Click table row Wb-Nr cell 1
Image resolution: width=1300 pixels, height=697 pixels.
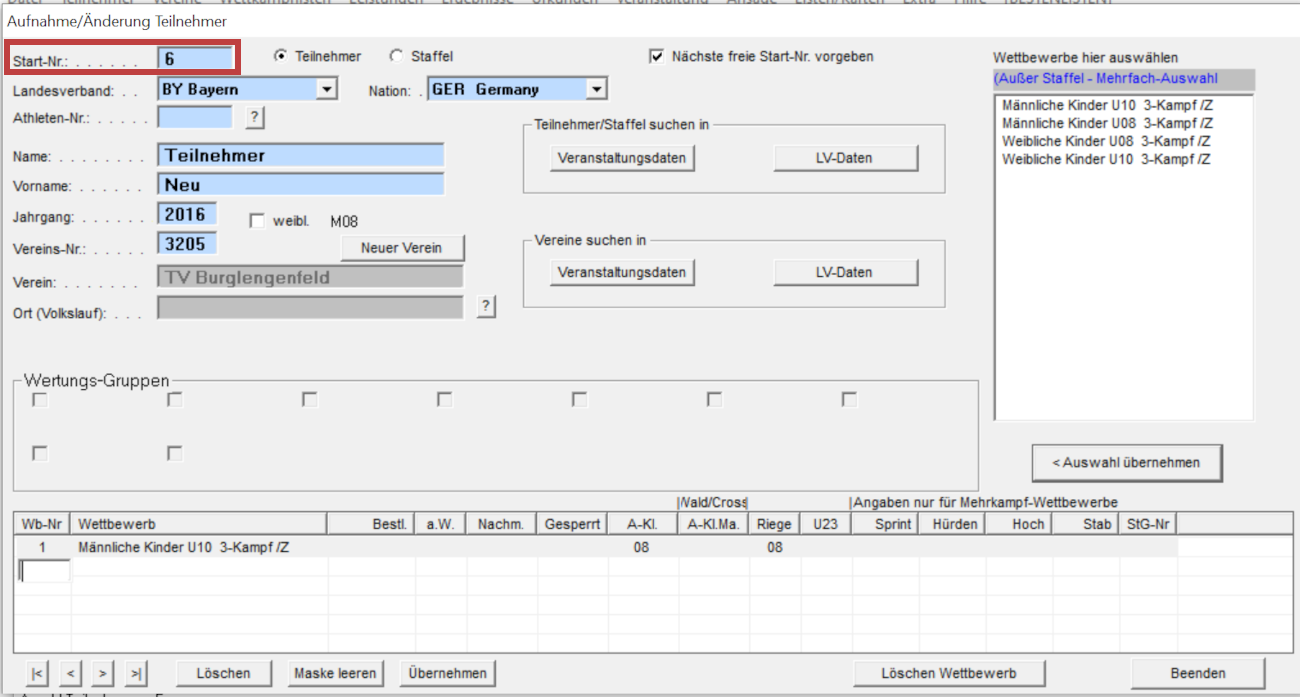[x=42, y=548]
